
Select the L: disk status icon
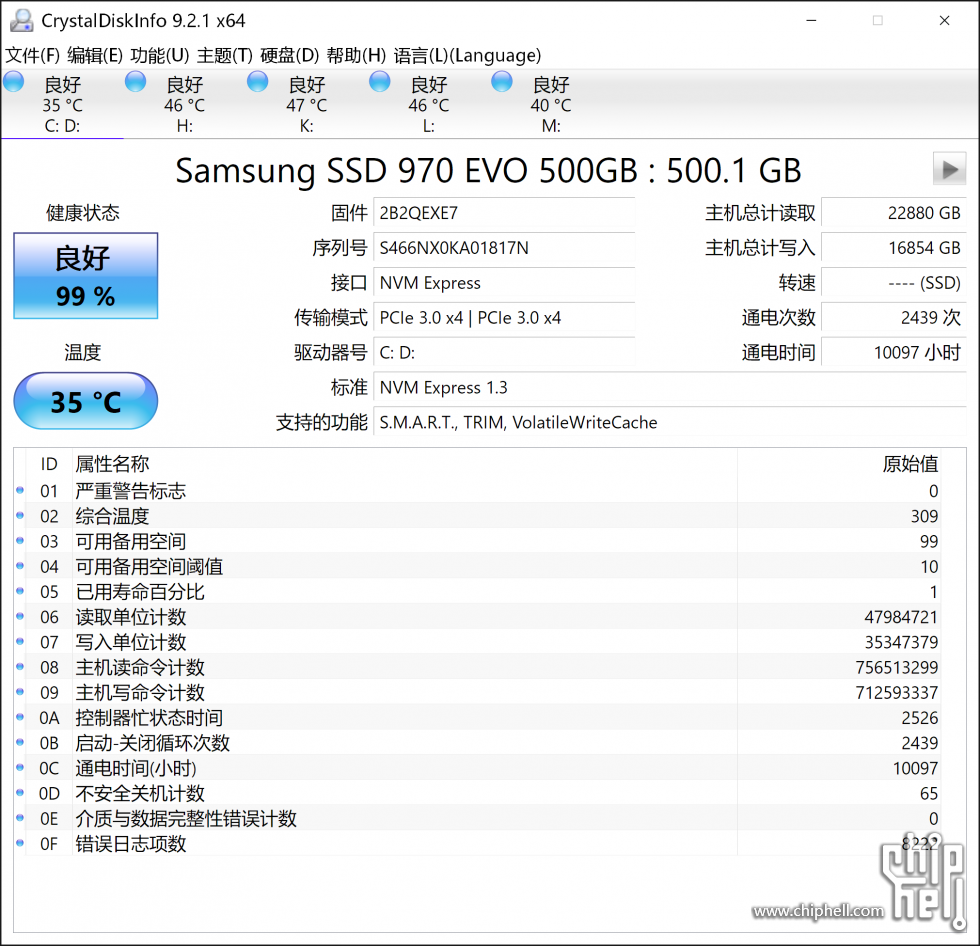(379, 82)
